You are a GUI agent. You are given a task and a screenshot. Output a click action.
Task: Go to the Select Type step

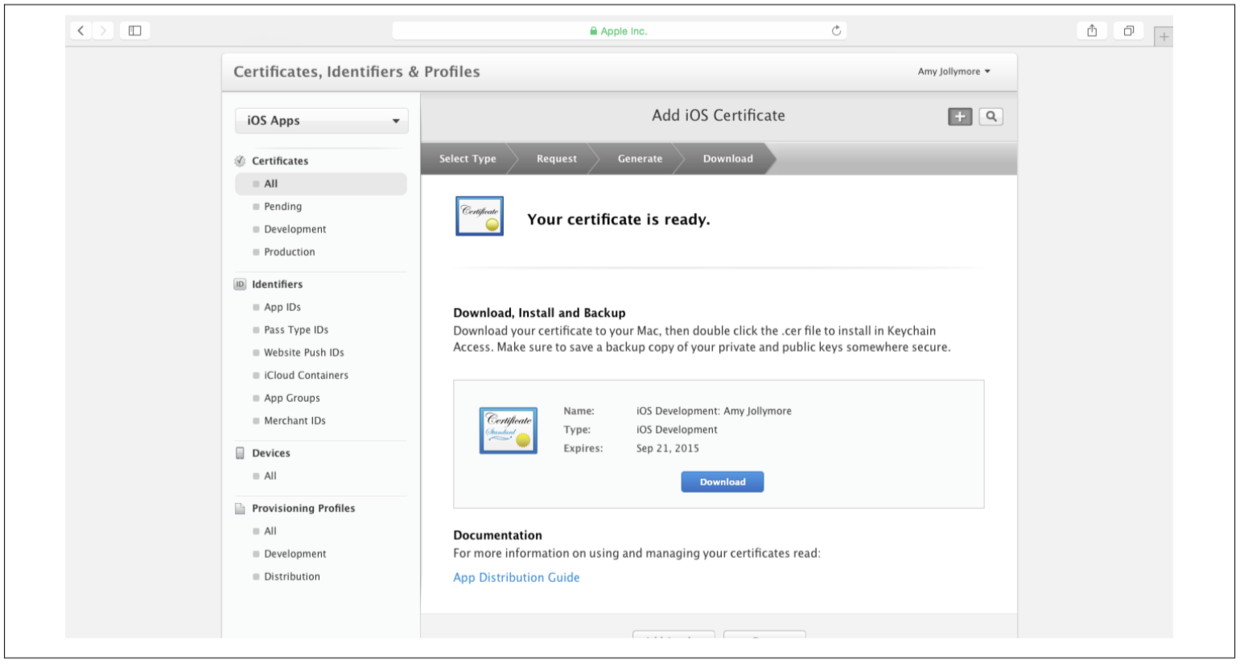[x=467, y=159]
